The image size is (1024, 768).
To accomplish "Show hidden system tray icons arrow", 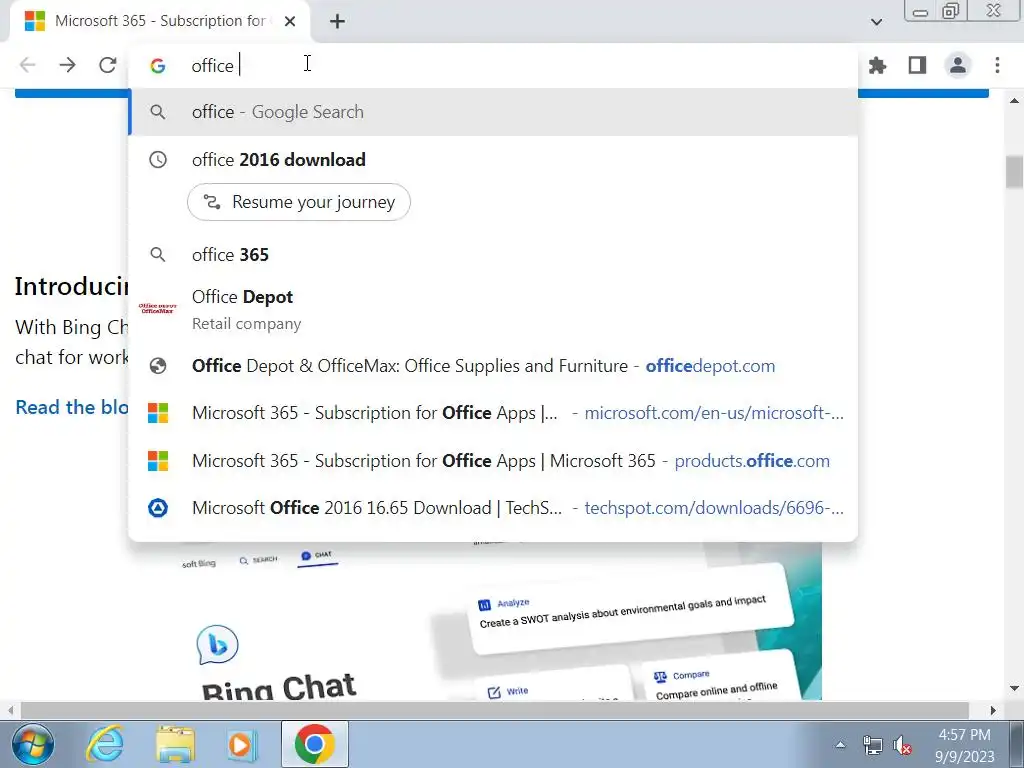I will 840,745.
